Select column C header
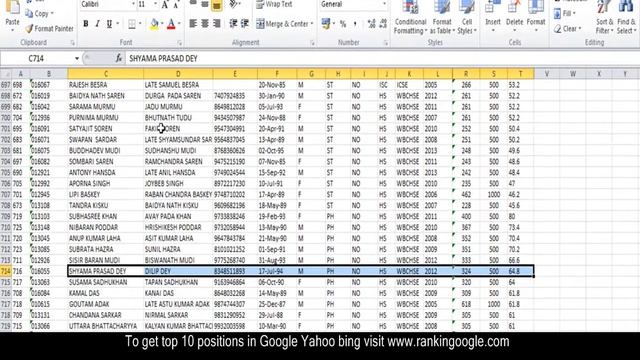This screenshot has width=640, height=360. (x=106, y=74)
